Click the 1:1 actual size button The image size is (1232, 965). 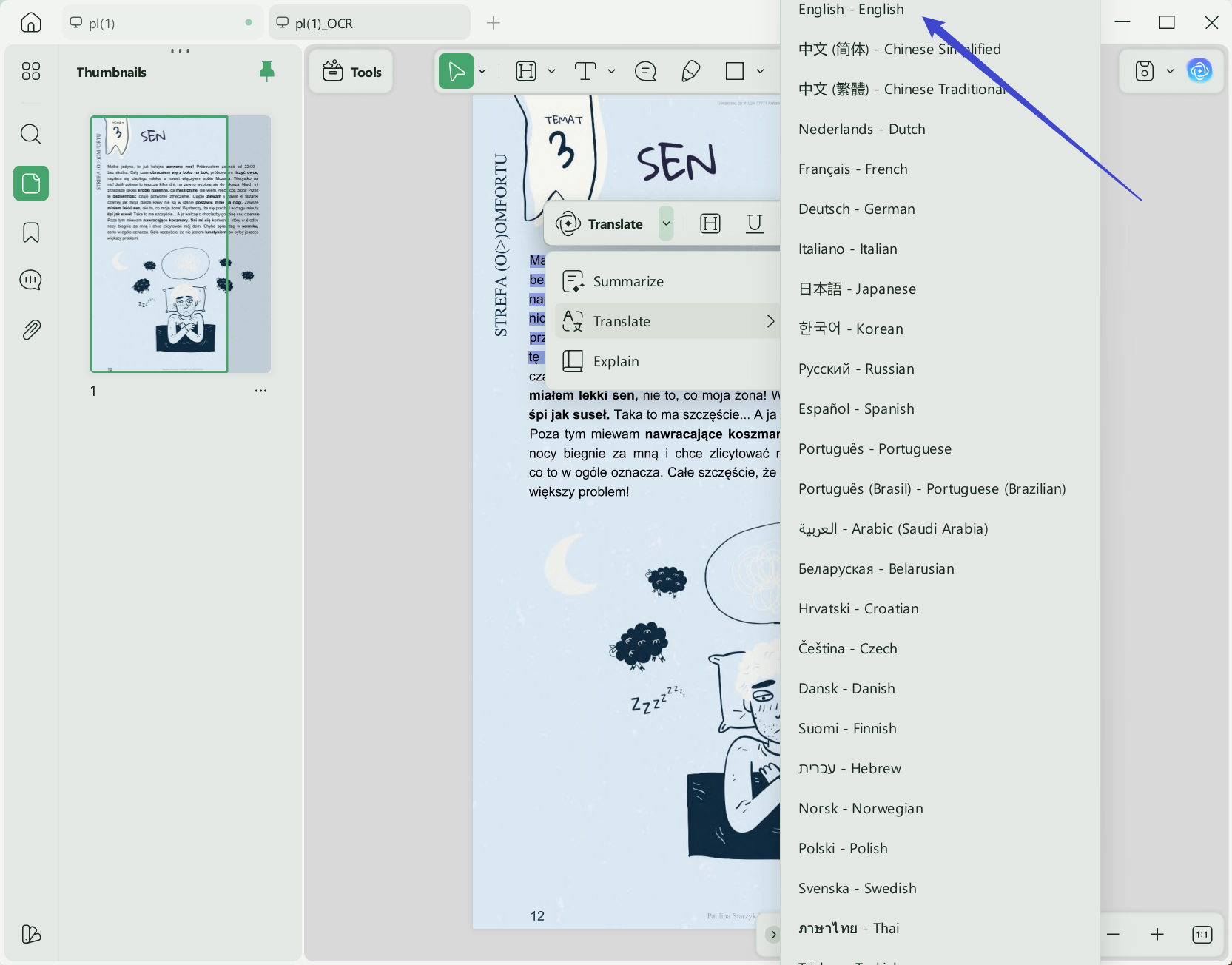pyautogui.click(x=1202, y=934)
